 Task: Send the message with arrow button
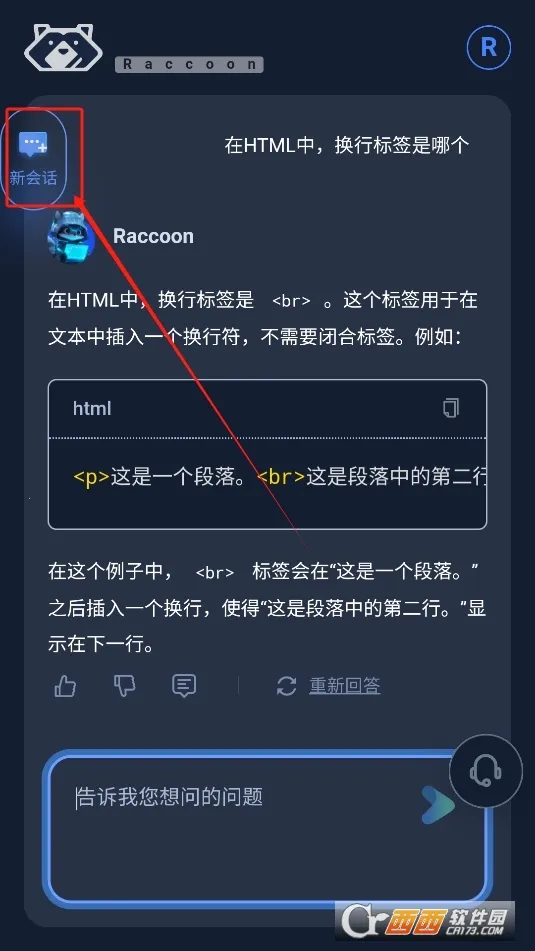pos(439,805)
